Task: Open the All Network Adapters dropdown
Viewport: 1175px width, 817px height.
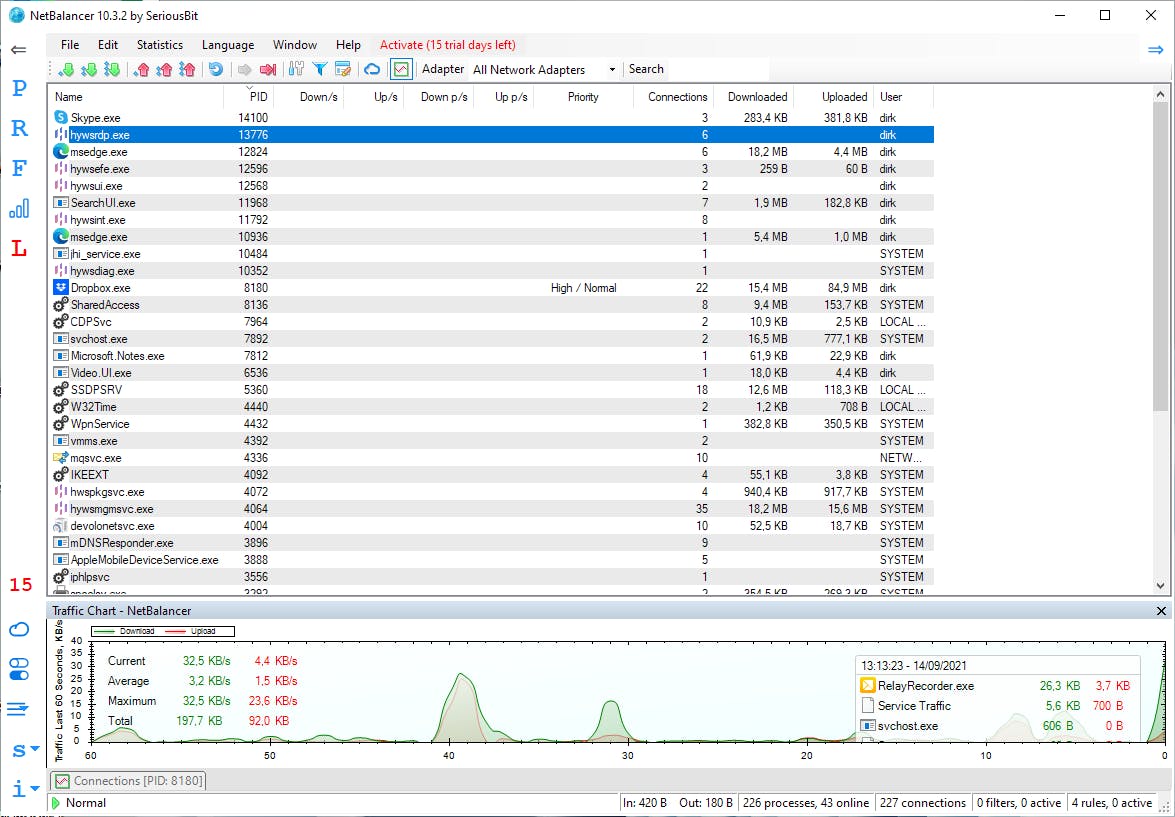Action: click(x=544, y=69)
